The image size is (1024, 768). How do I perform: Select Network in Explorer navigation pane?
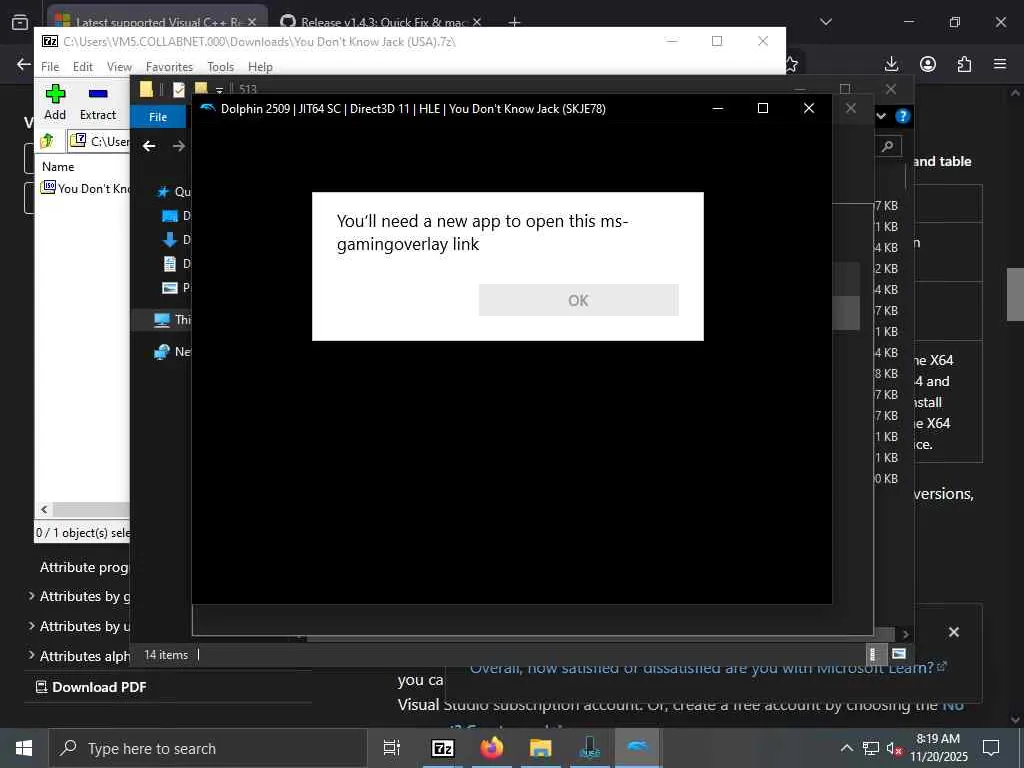(x=172, y=351)
